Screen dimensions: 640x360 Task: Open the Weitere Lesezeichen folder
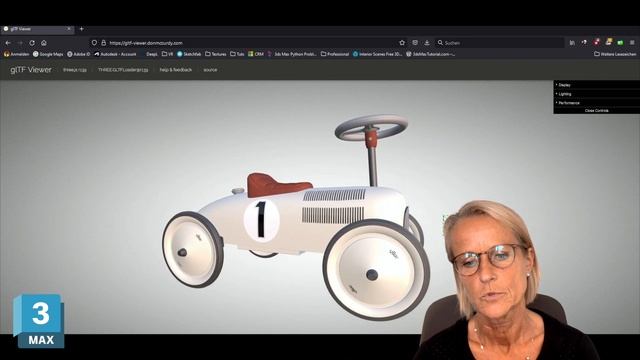point(615,54)
